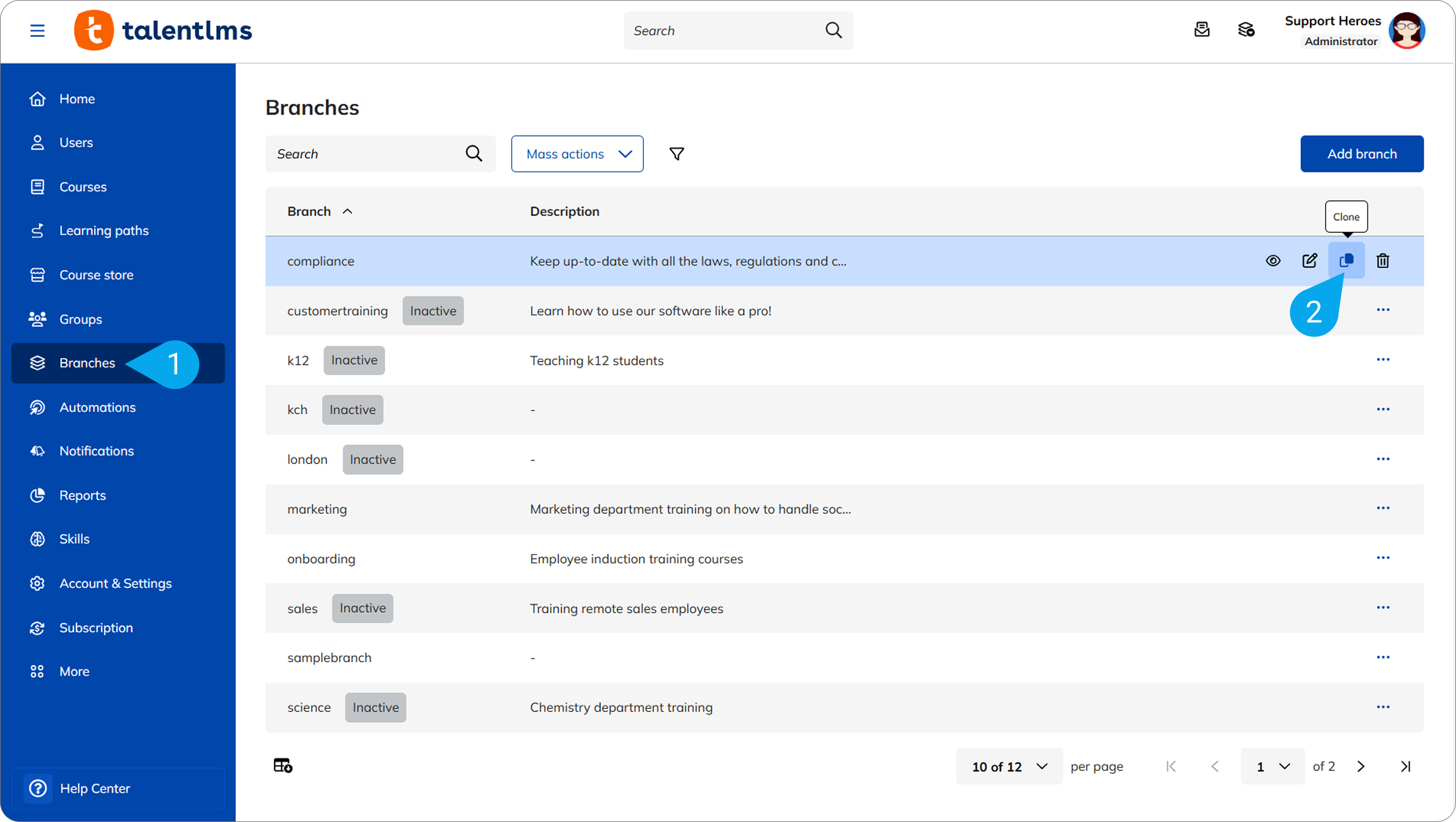Click the Description column header
Screen dimensions: 1456x822
click(x=565, y=211)
